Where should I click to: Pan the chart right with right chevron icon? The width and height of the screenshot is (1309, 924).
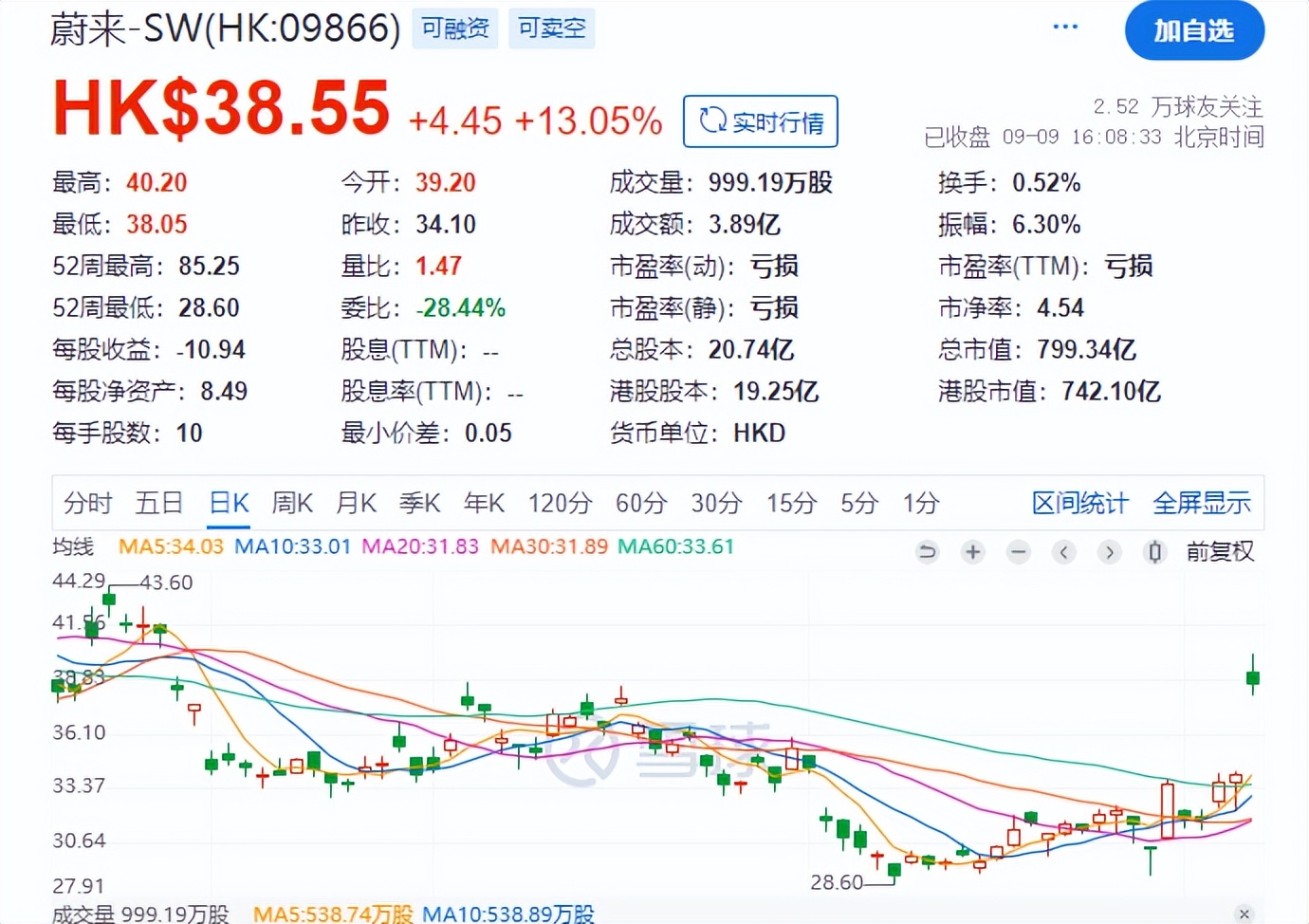pos(1110,551)
